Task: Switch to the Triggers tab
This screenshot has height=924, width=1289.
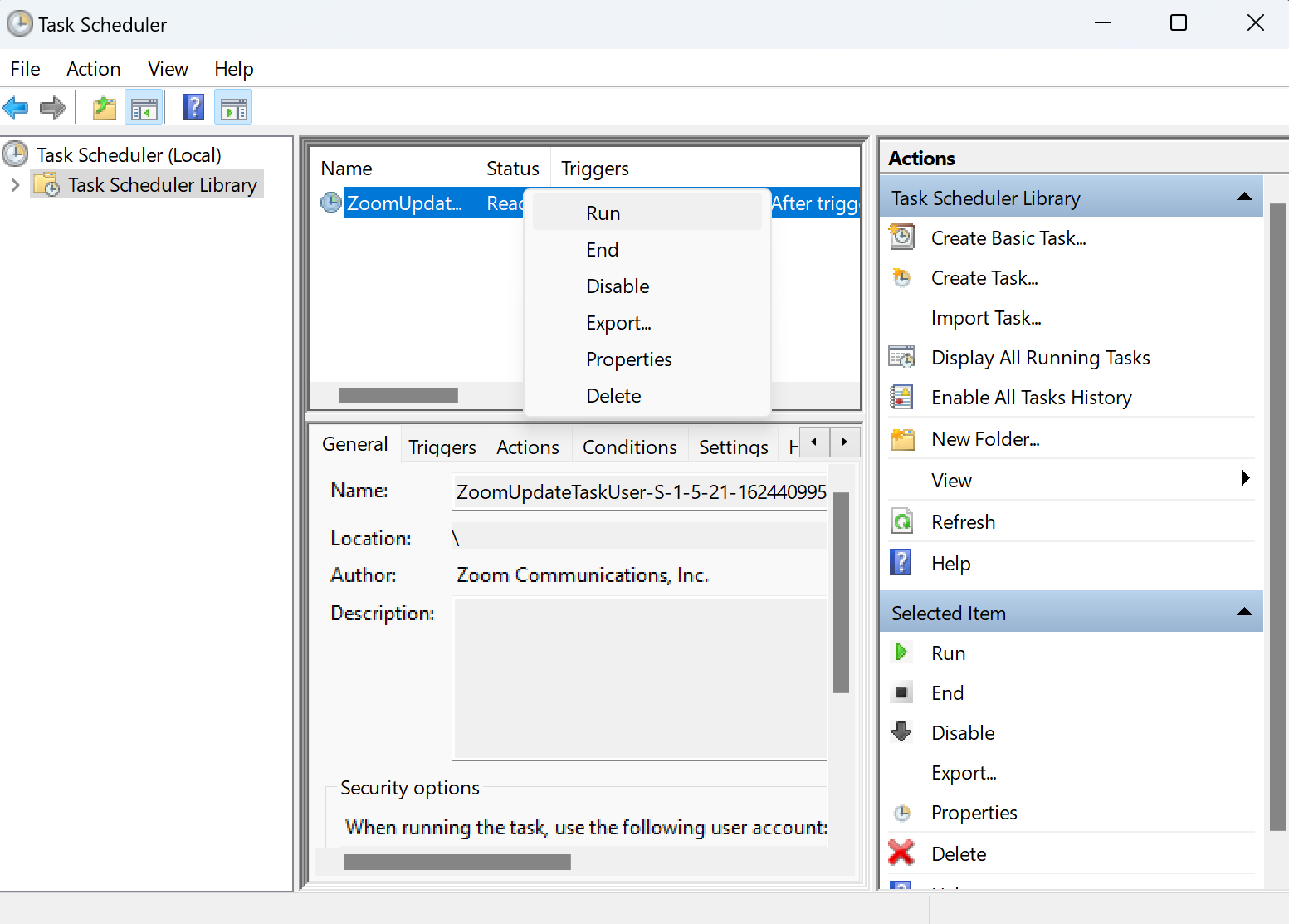Action: click(442, 447)
